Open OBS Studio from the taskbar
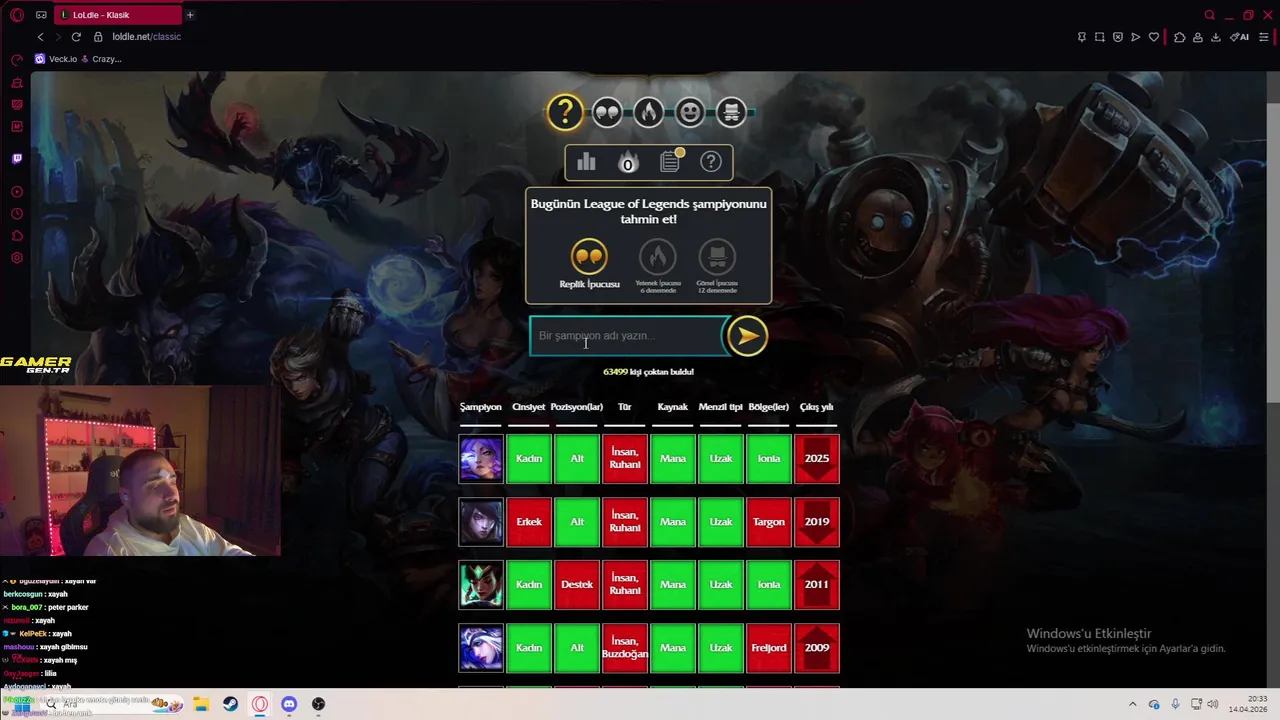This screenshot has height=720, width=1280. pos(318,704)
